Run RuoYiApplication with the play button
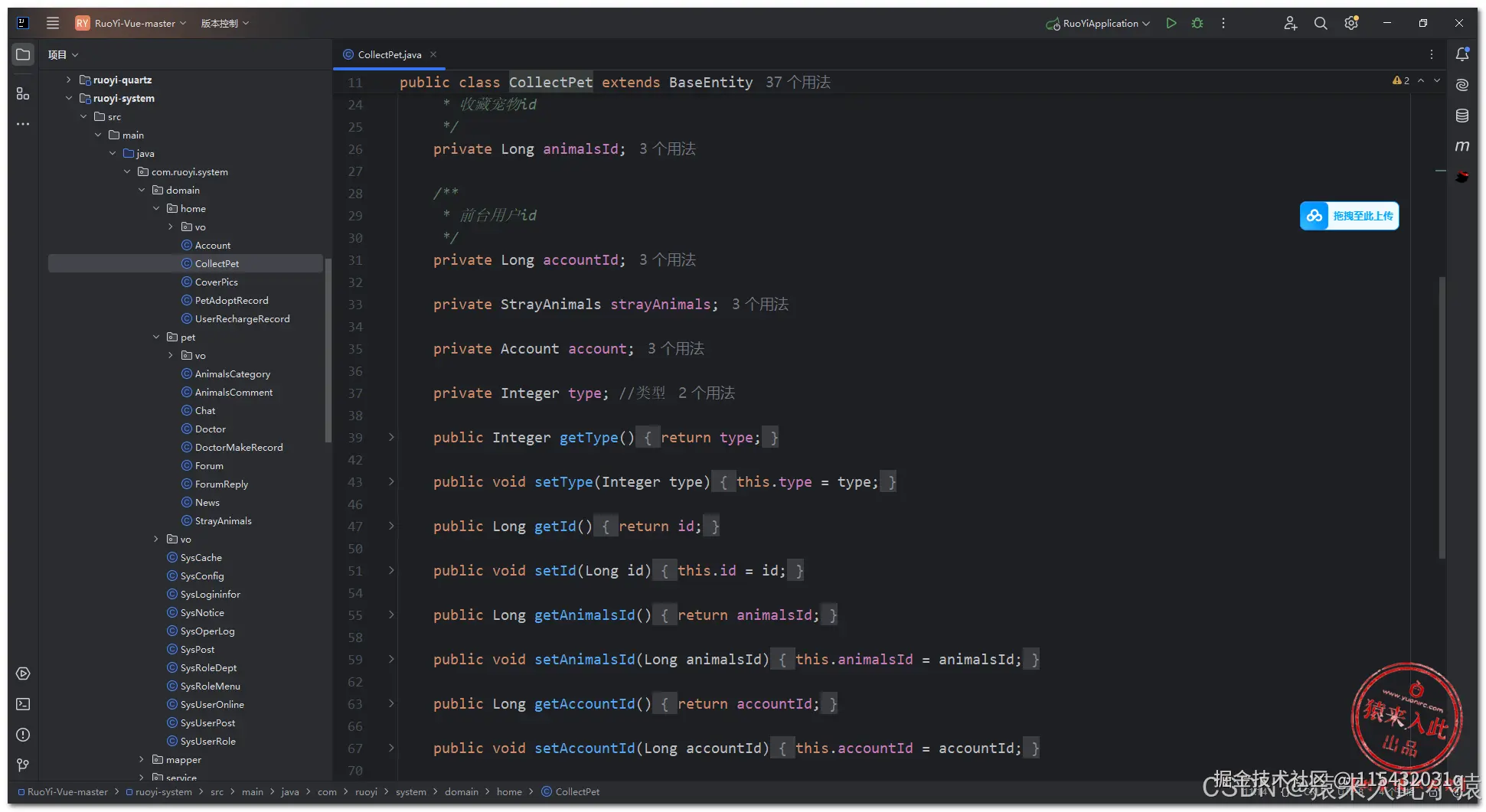The image size is (1486, 812). [x=1171, y=23]
